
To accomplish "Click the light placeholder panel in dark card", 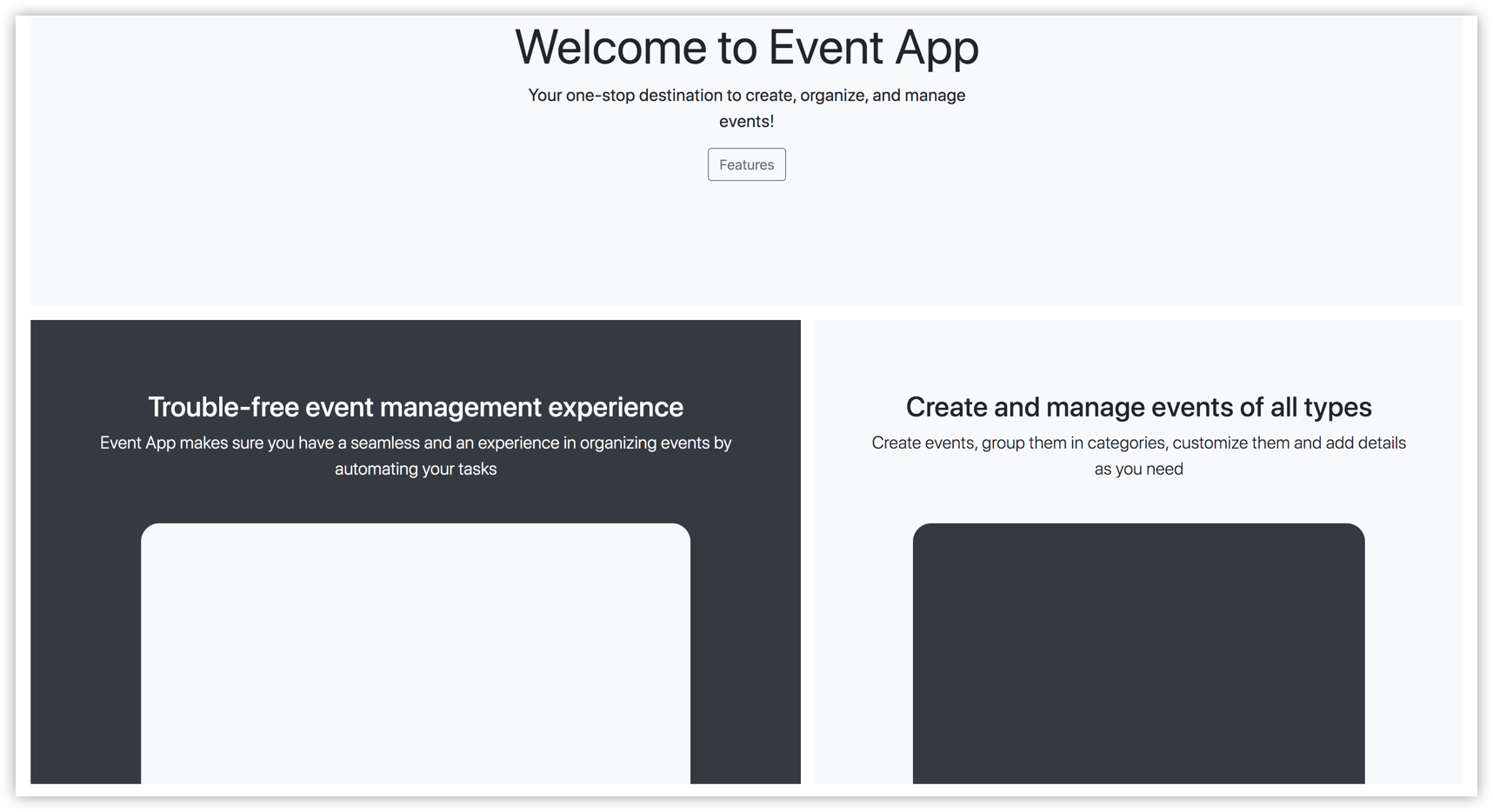I will 416,654.
